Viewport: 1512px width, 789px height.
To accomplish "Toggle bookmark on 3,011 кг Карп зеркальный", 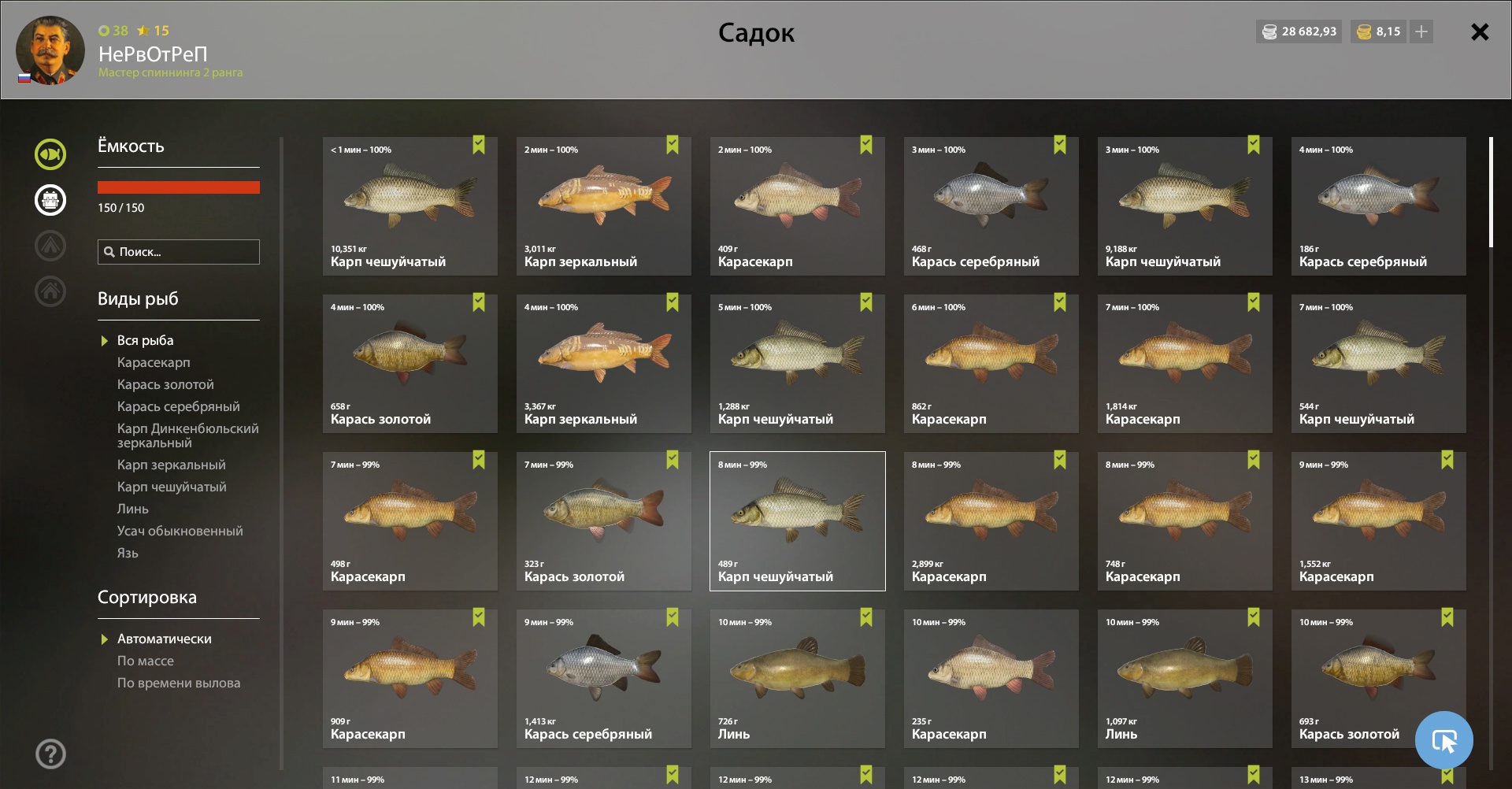I will pos(673,145).
